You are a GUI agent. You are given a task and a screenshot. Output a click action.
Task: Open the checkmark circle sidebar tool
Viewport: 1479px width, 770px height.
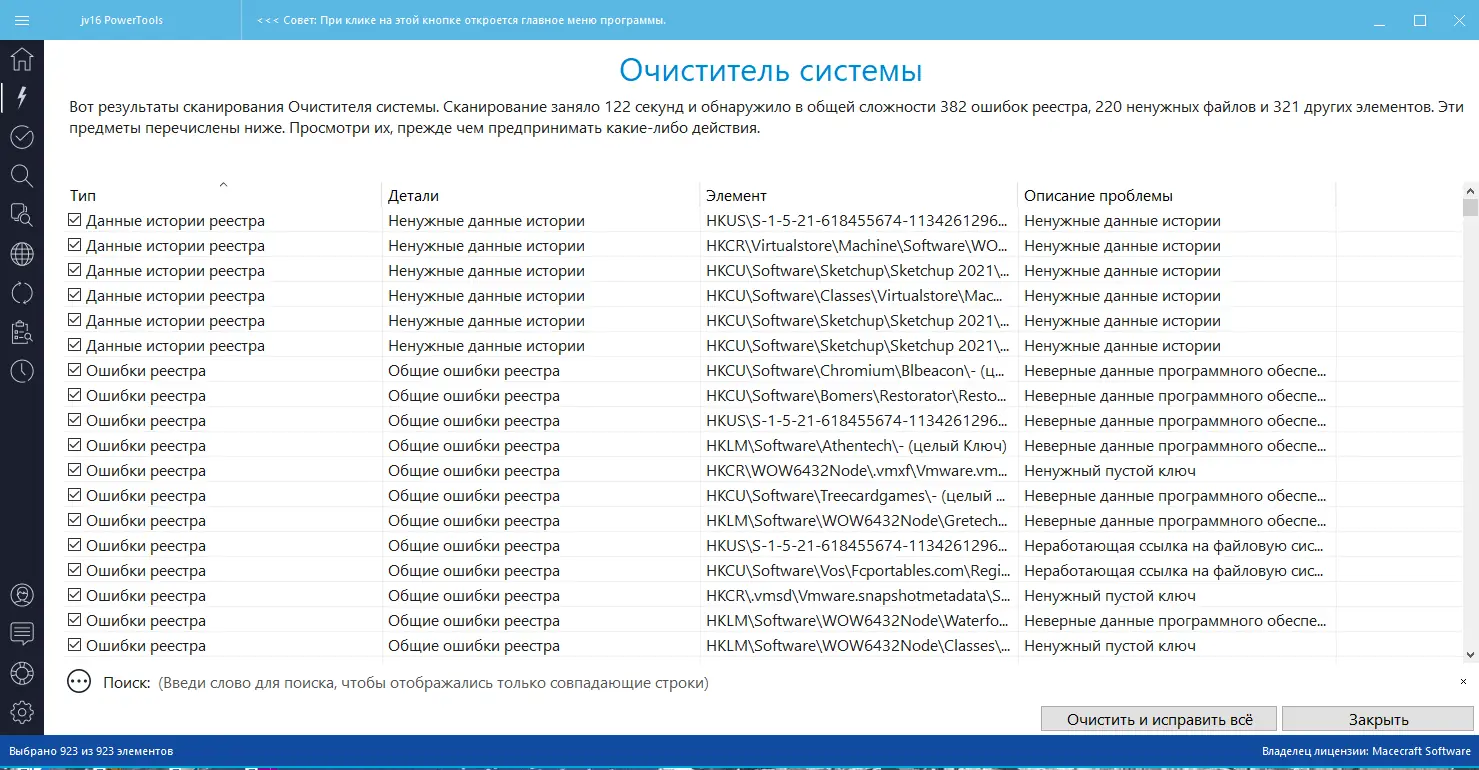22,137
